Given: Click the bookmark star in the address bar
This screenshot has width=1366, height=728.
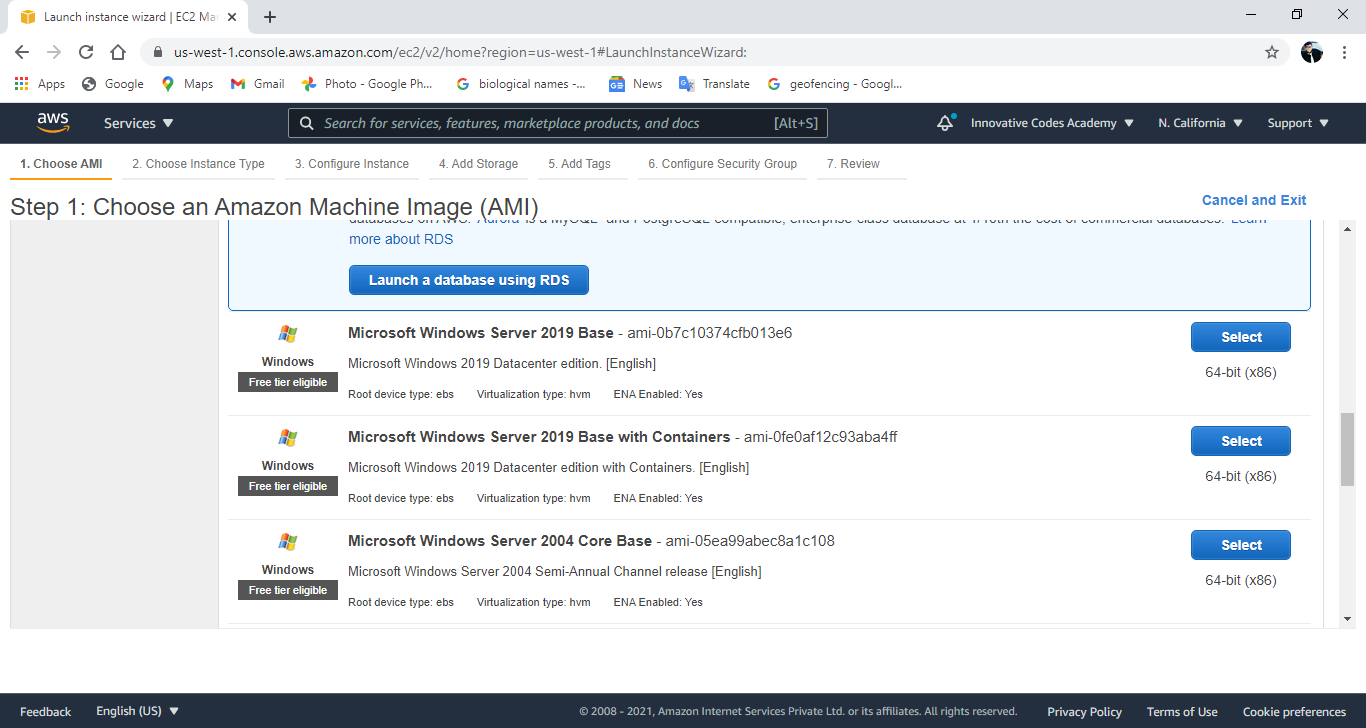Looking at the screenshot, I should tap(1271, 52).
